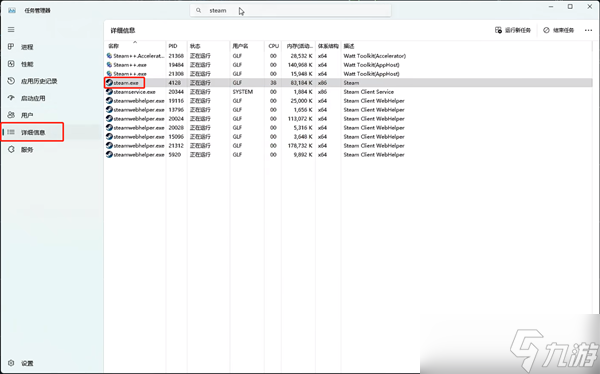Click the 用户 people icon in sidebar
600x374 pixels.
[11, 115]
